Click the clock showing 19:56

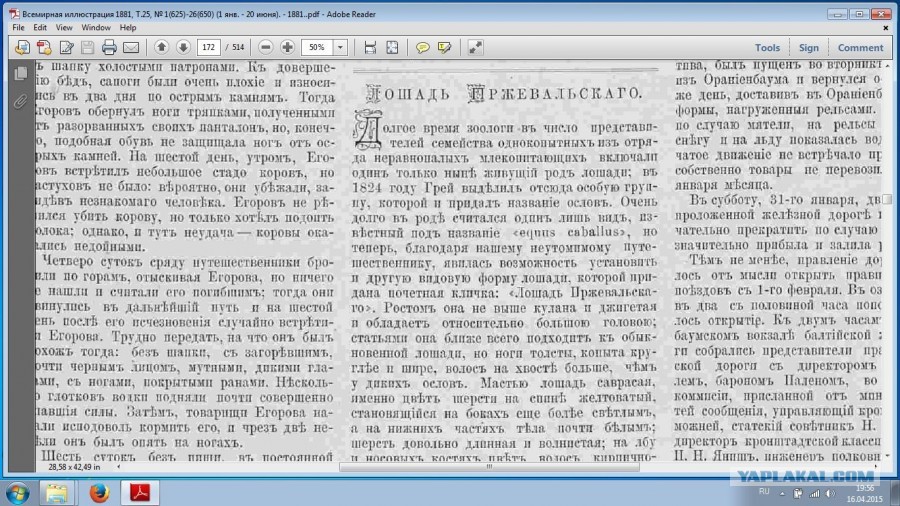(x=864, y=488)
